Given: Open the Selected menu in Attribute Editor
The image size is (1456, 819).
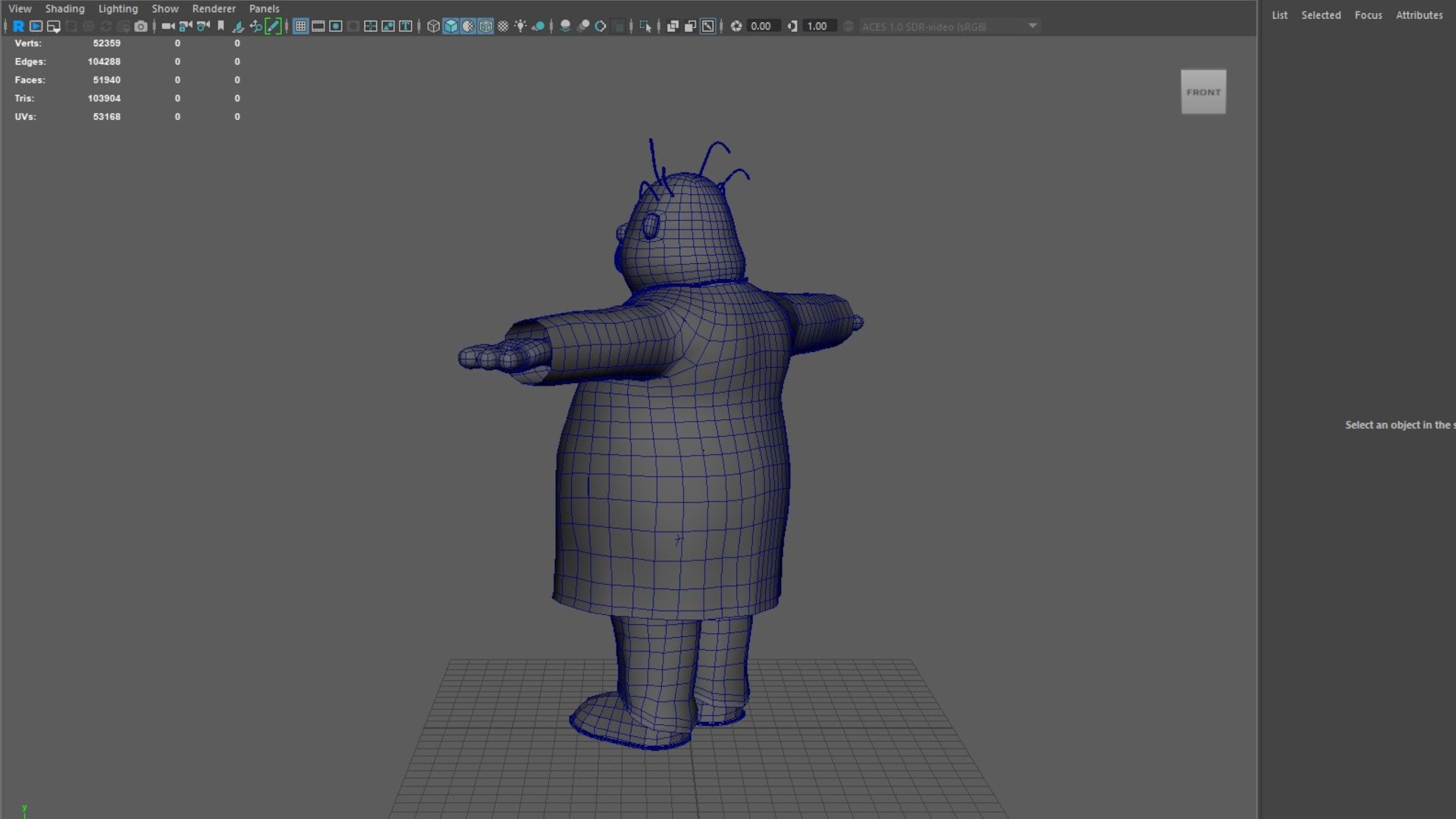Looking at the screenshot, I should (x=1321, y=14).
